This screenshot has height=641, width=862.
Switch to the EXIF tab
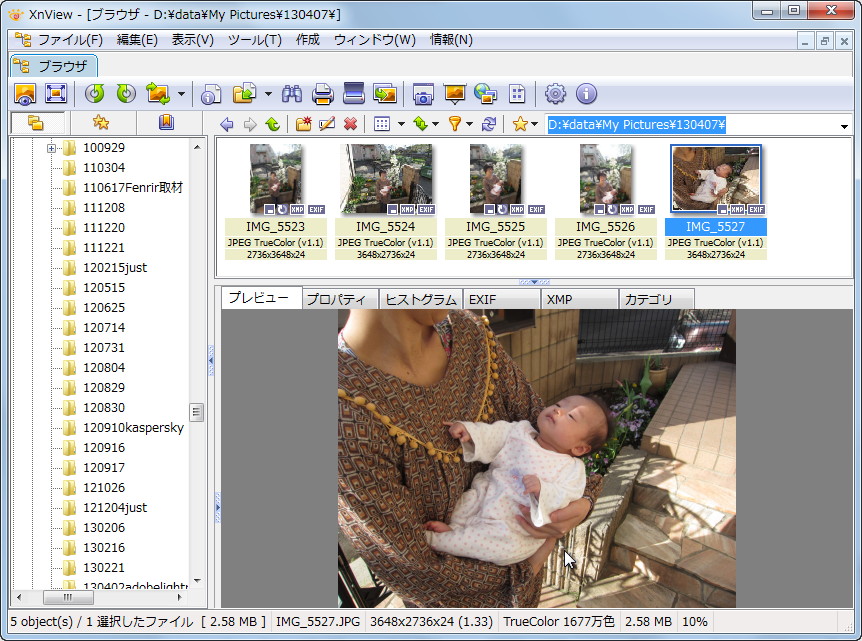click(x=500, y=298)
